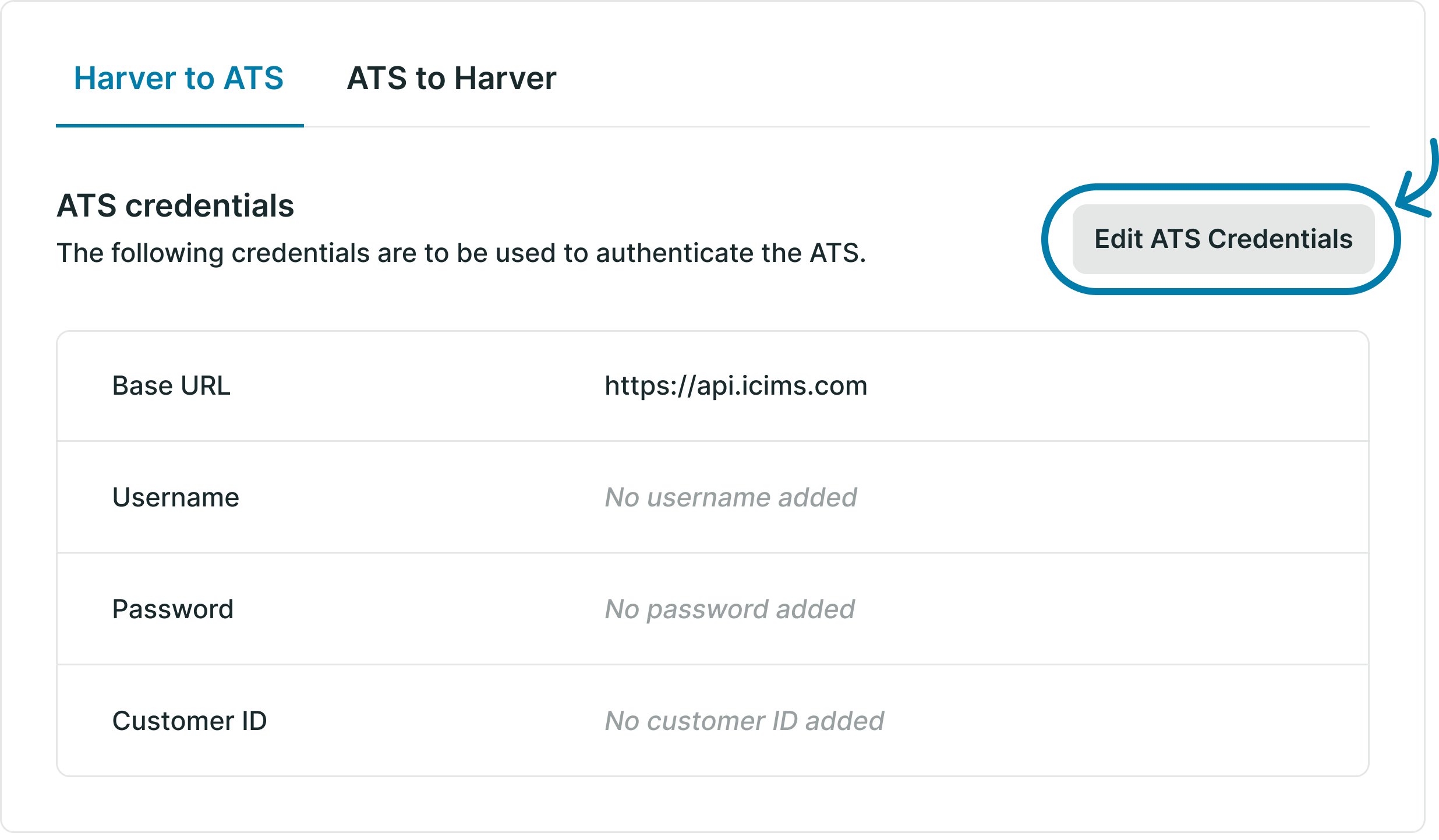Select the Username row label
Viewport: 1439px width, 840px height.
point(175,497)
